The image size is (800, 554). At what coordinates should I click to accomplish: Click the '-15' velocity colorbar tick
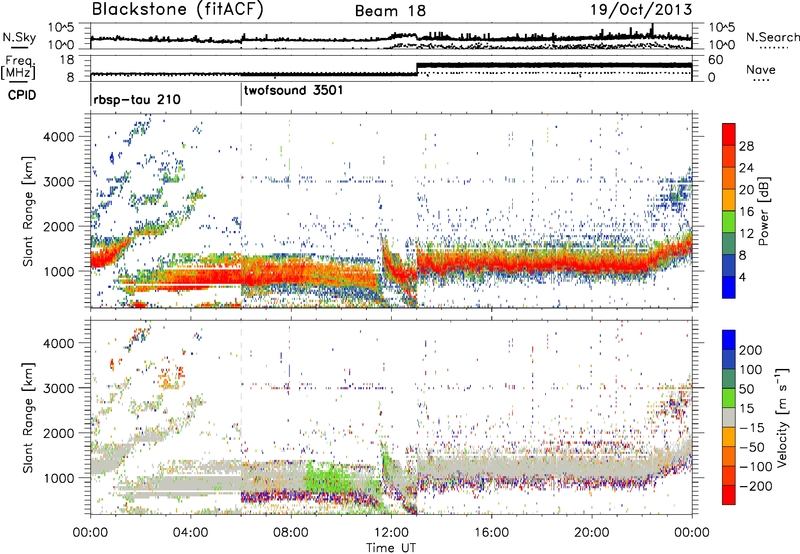752,428
